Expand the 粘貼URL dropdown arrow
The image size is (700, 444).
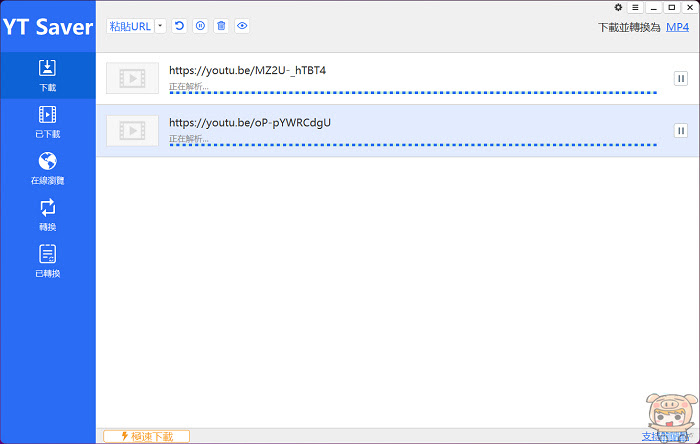tap(160, 26)
